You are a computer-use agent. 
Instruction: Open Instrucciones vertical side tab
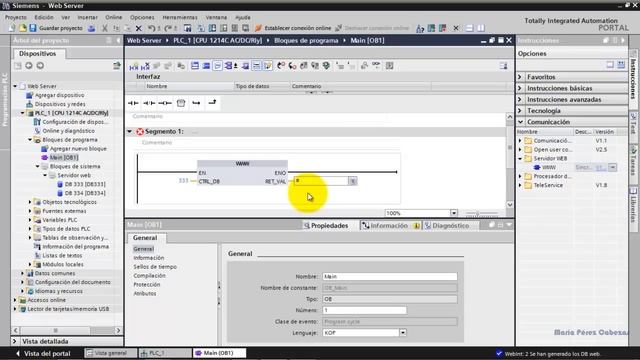click(x=633, y=78)
